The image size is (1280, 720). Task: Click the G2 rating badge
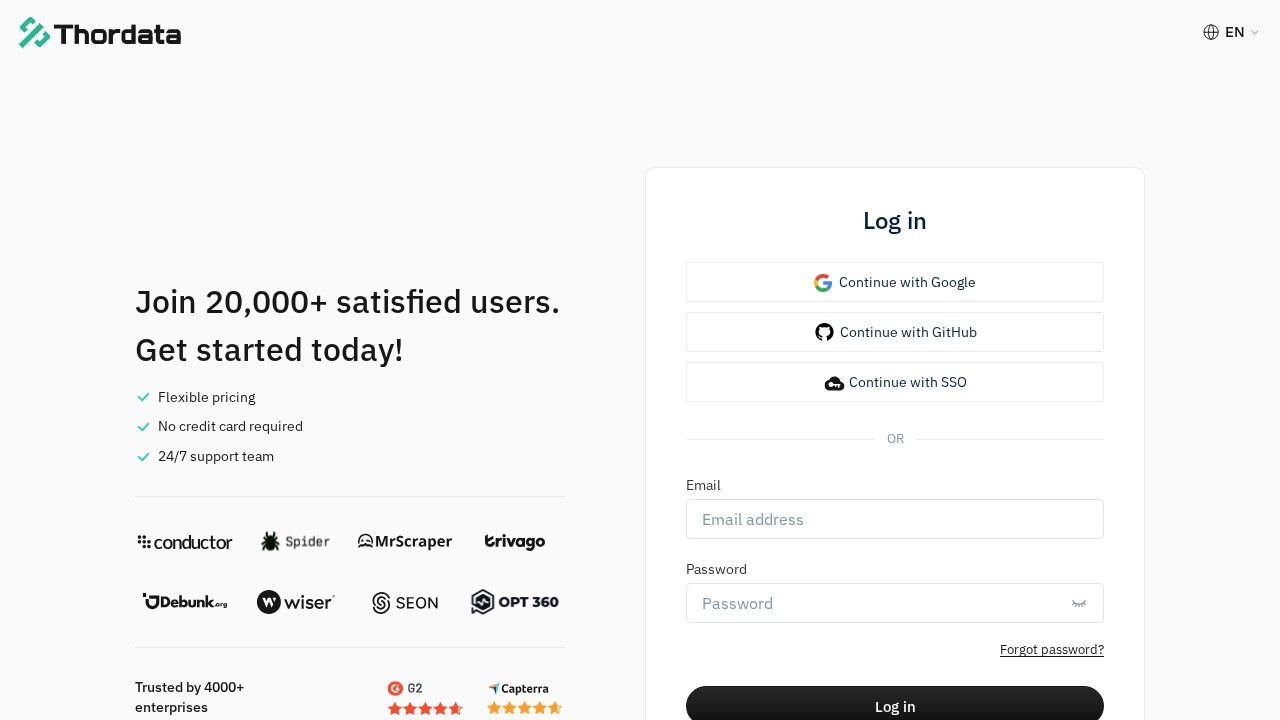pyautogui.click(x=424, y=698)
